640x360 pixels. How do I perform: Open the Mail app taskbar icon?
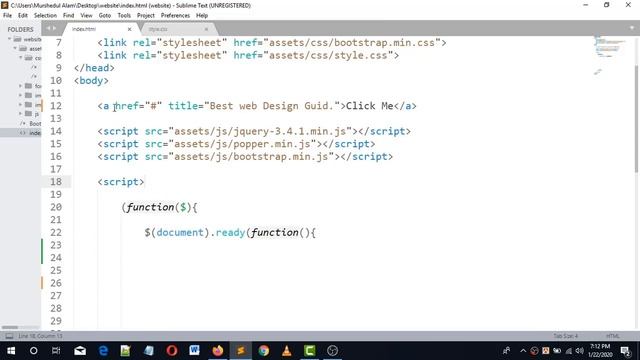pos(80,351)
